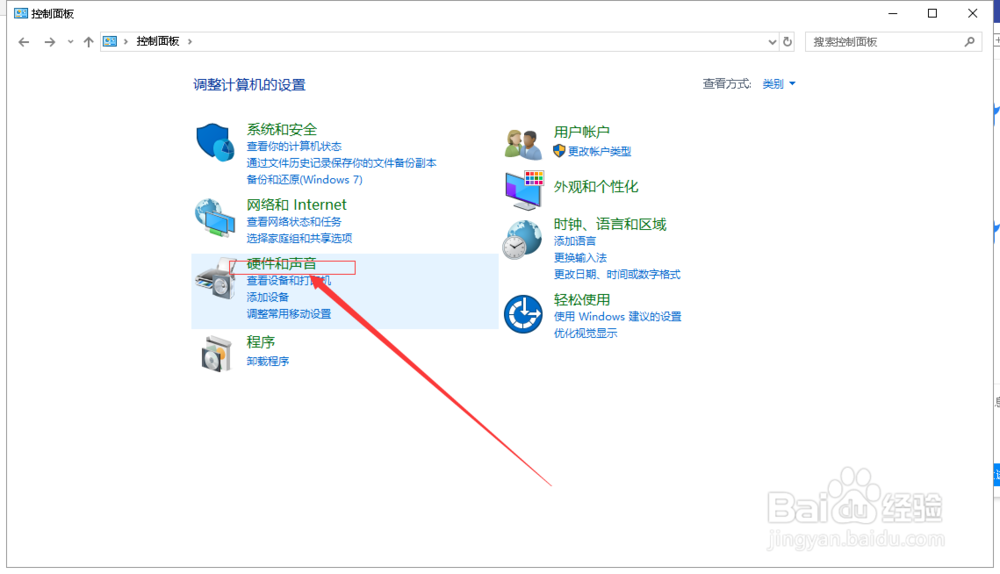The height and width of the screenshot is (574, 1000).
Task: Click 调整常用移动设置 link
Action: pos(288,314)
